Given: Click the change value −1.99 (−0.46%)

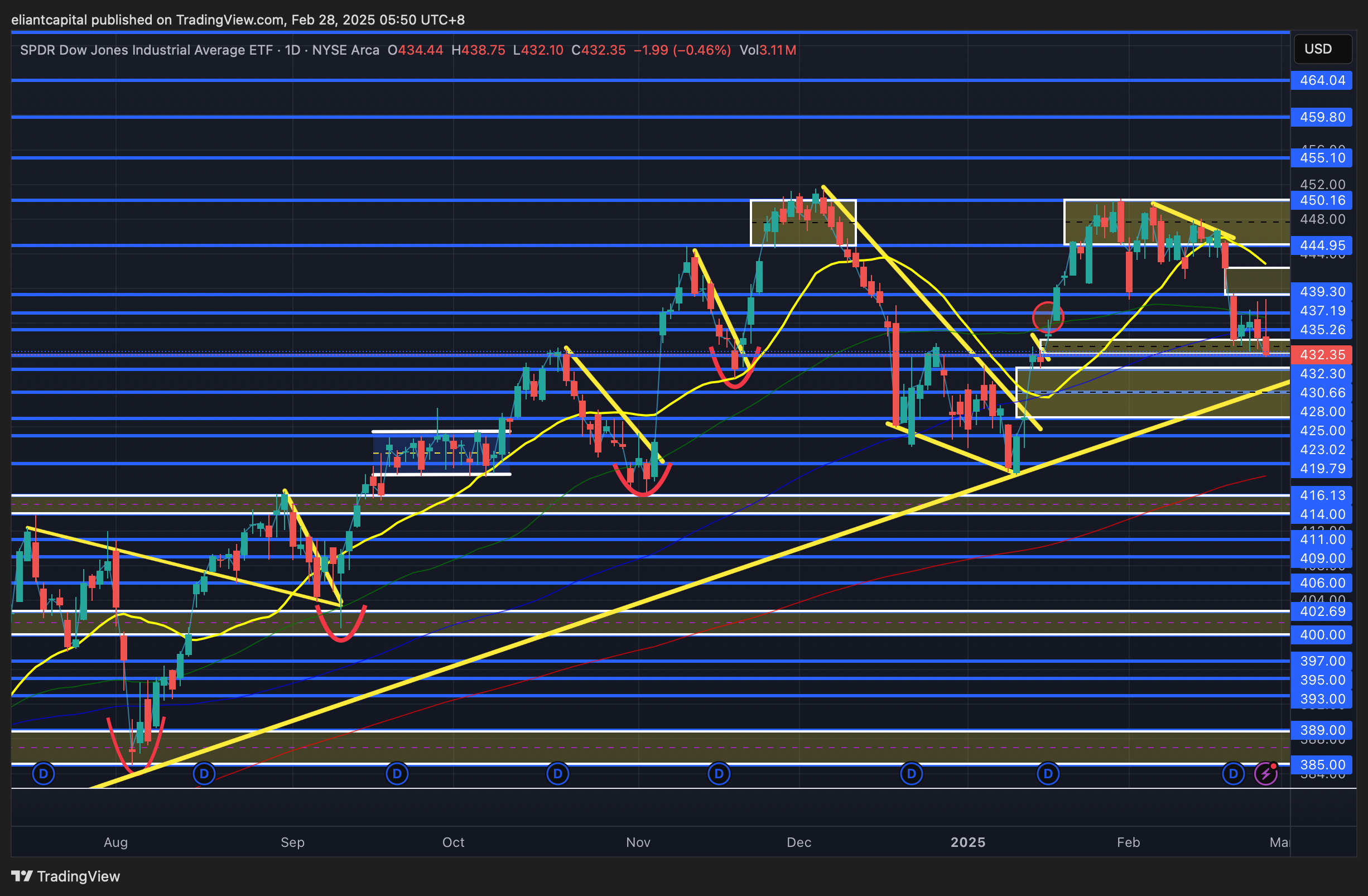Looking at the screenshot, I should tap(682, 50).
